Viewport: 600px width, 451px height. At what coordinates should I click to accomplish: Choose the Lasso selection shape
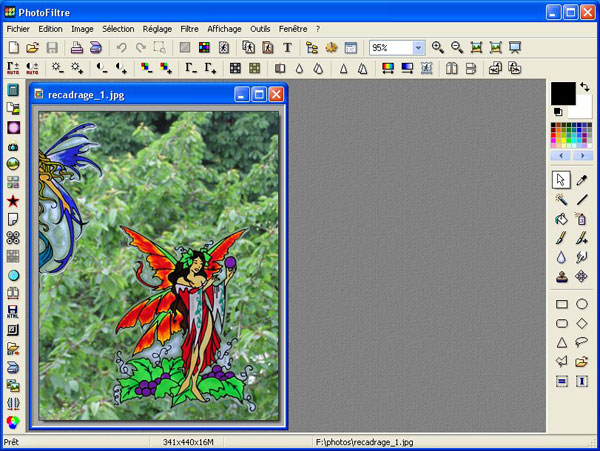click(582, 342)
